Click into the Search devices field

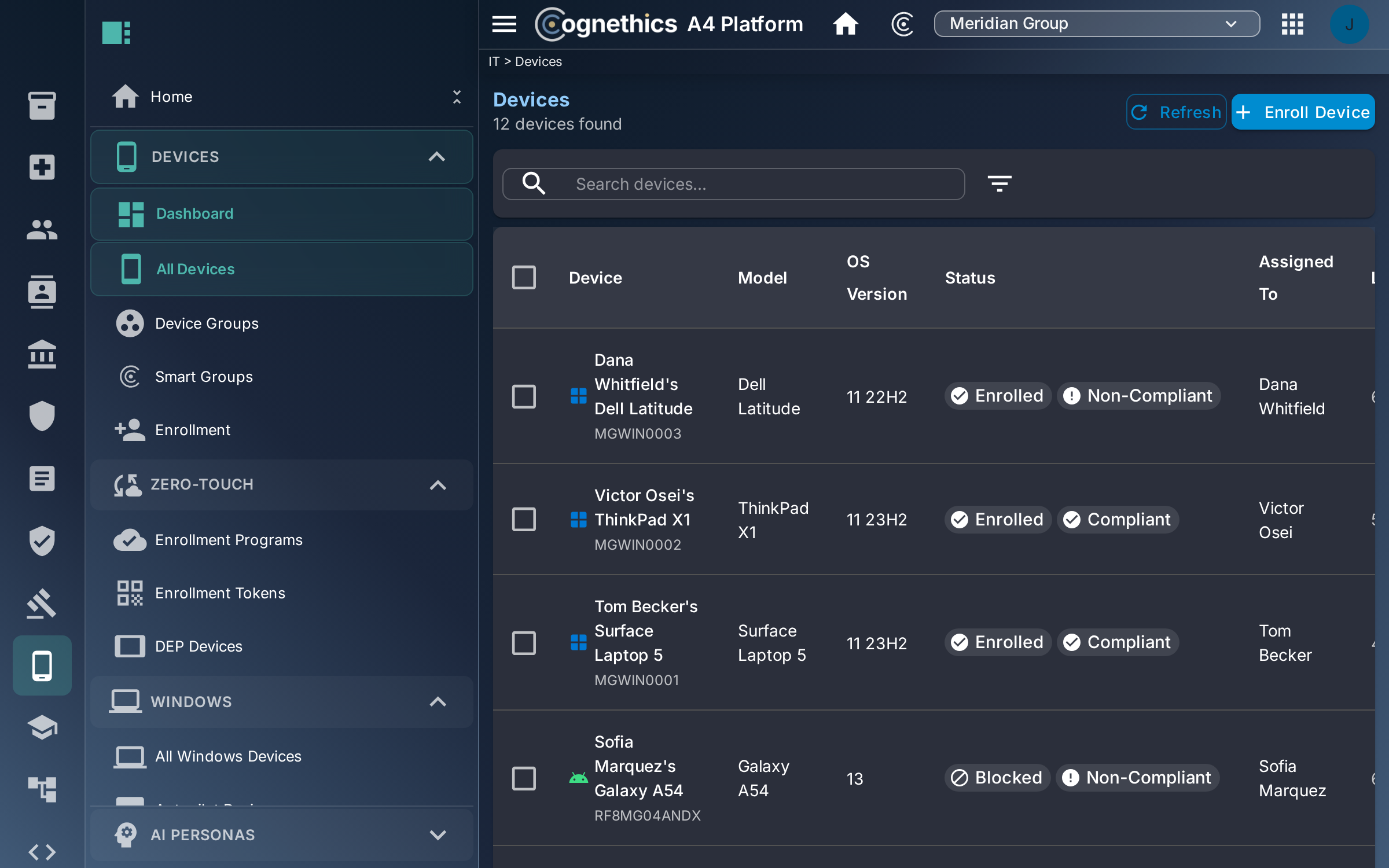coord(733,184)
